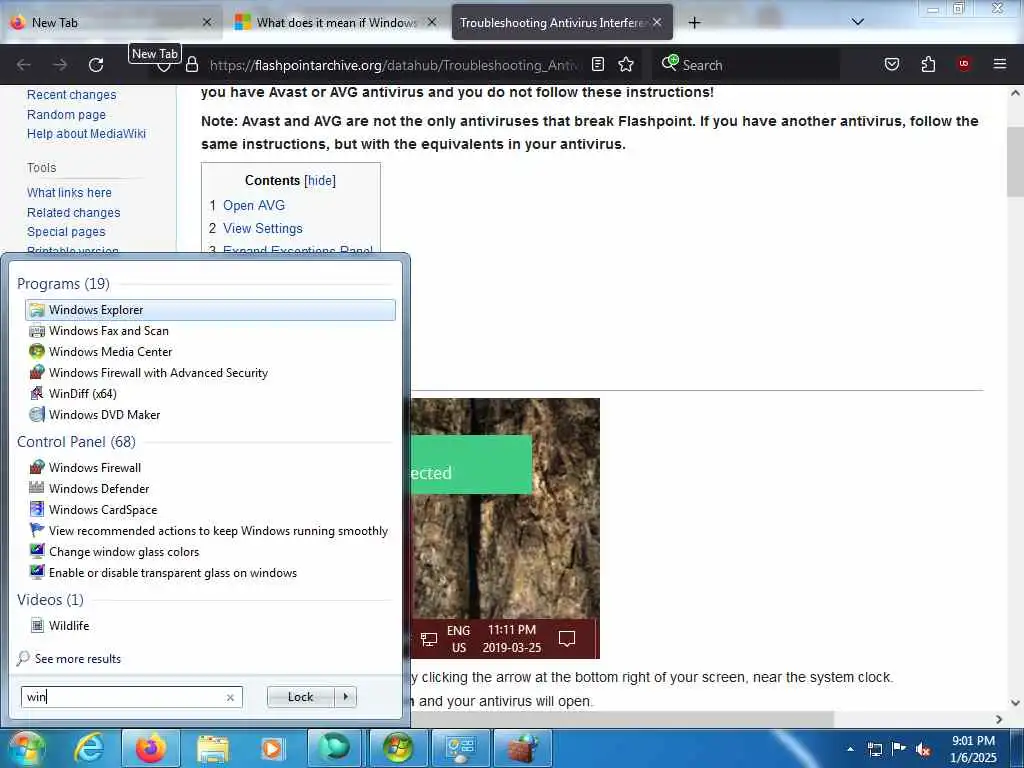The width and height of the screenshot is (1024, 768).
Task: Show hidden system tray icons
Action: point(850,749)
